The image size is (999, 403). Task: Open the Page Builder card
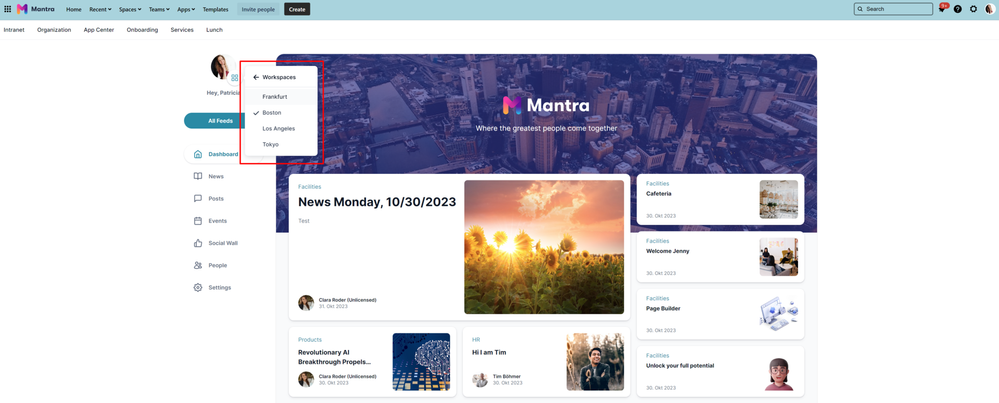(720, 314)
